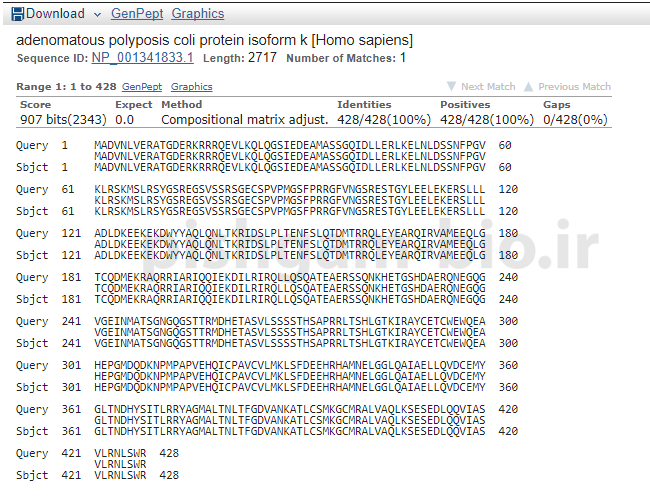Click the protein title adenomatous polyposis coli
The height and width of the screenshot is (501, 650).
click(214, 40)
